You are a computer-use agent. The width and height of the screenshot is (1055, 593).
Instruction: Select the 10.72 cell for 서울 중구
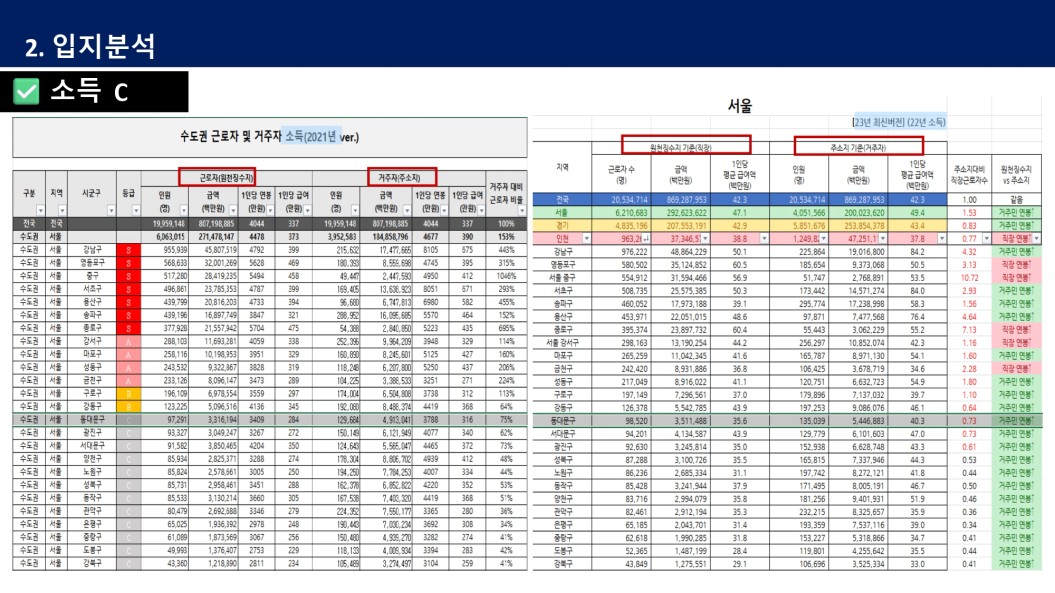pos(970,278)
